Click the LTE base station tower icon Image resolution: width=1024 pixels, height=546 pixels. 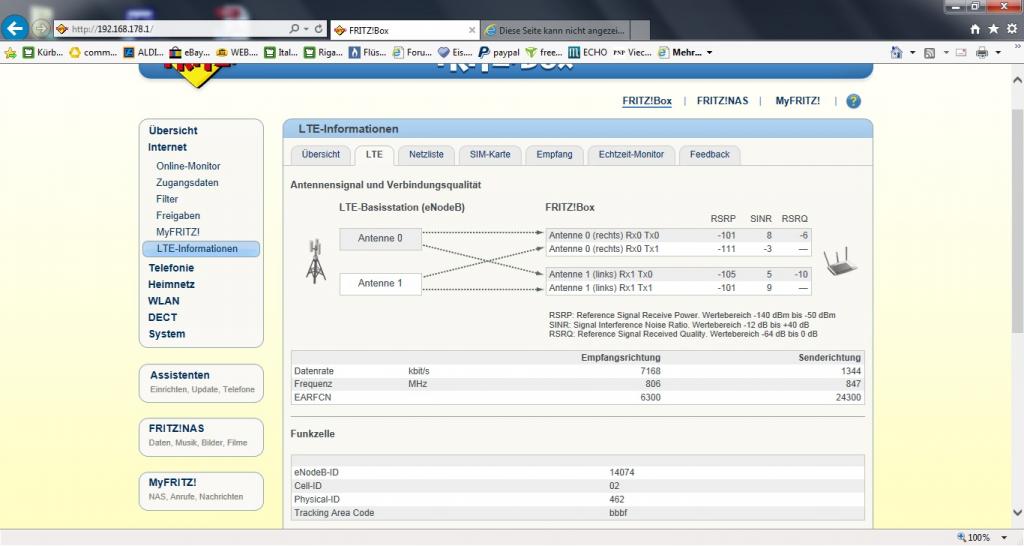(315, 261)
